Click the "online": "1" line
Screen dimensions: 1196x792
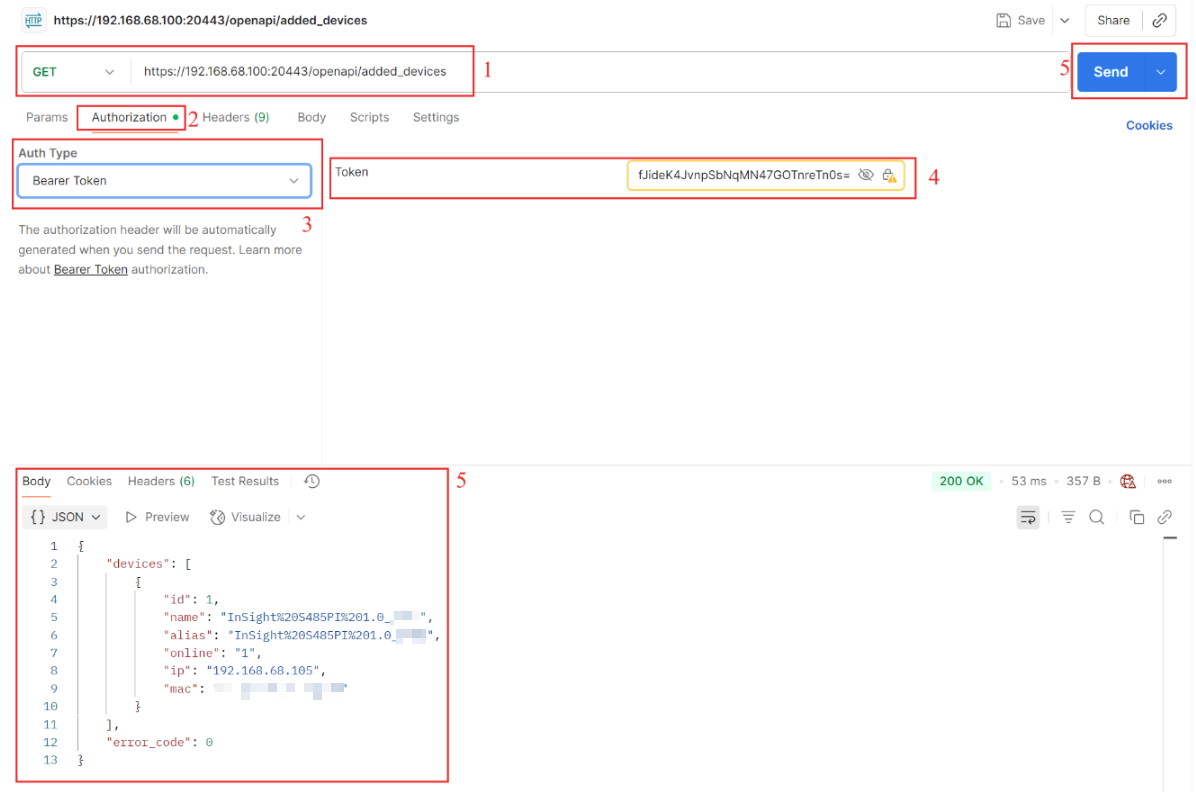pos(212,653)
